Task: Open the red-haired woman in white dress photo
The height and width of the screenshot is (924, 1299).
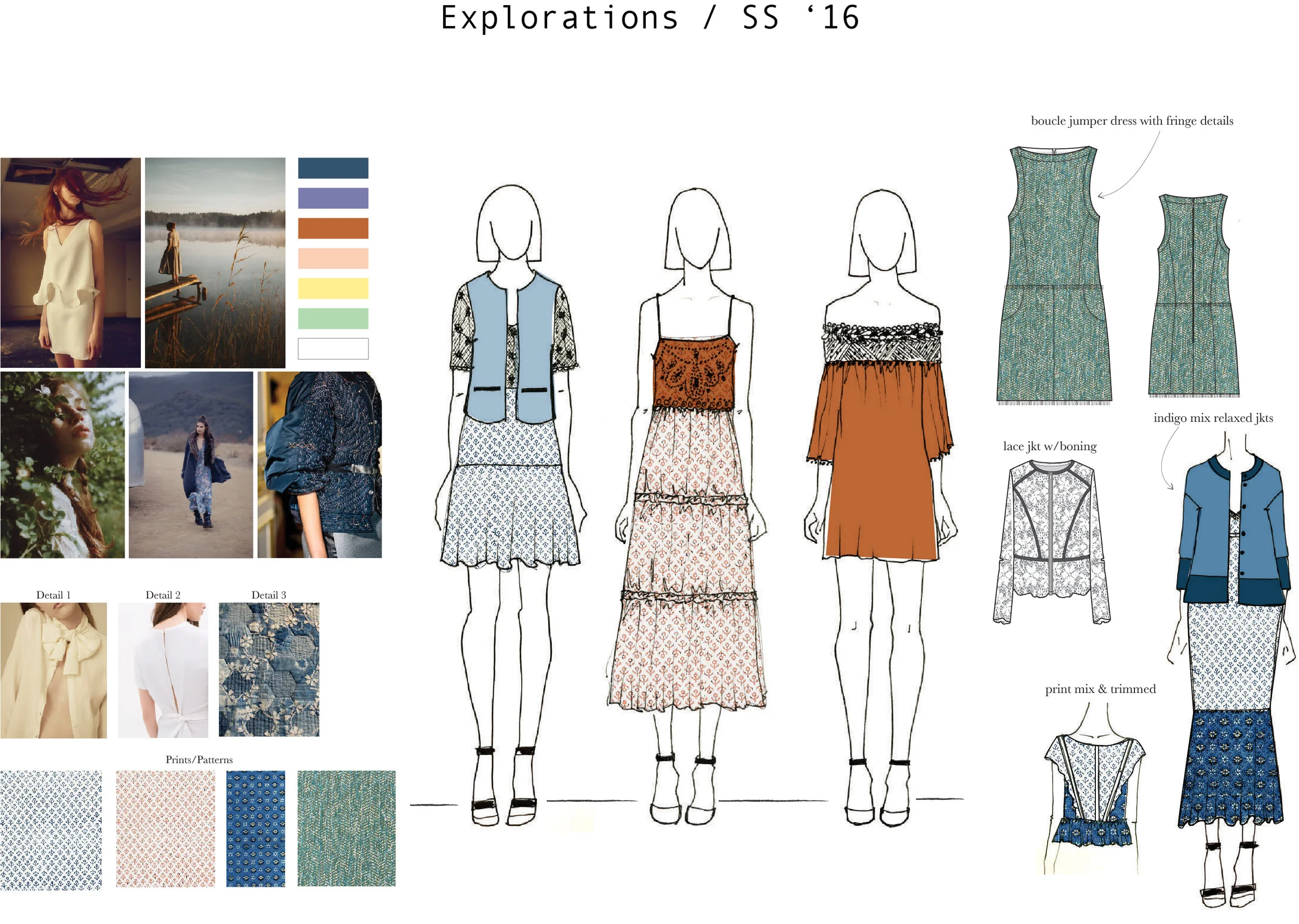Action: pyautogui.click(x=71, y=262)
